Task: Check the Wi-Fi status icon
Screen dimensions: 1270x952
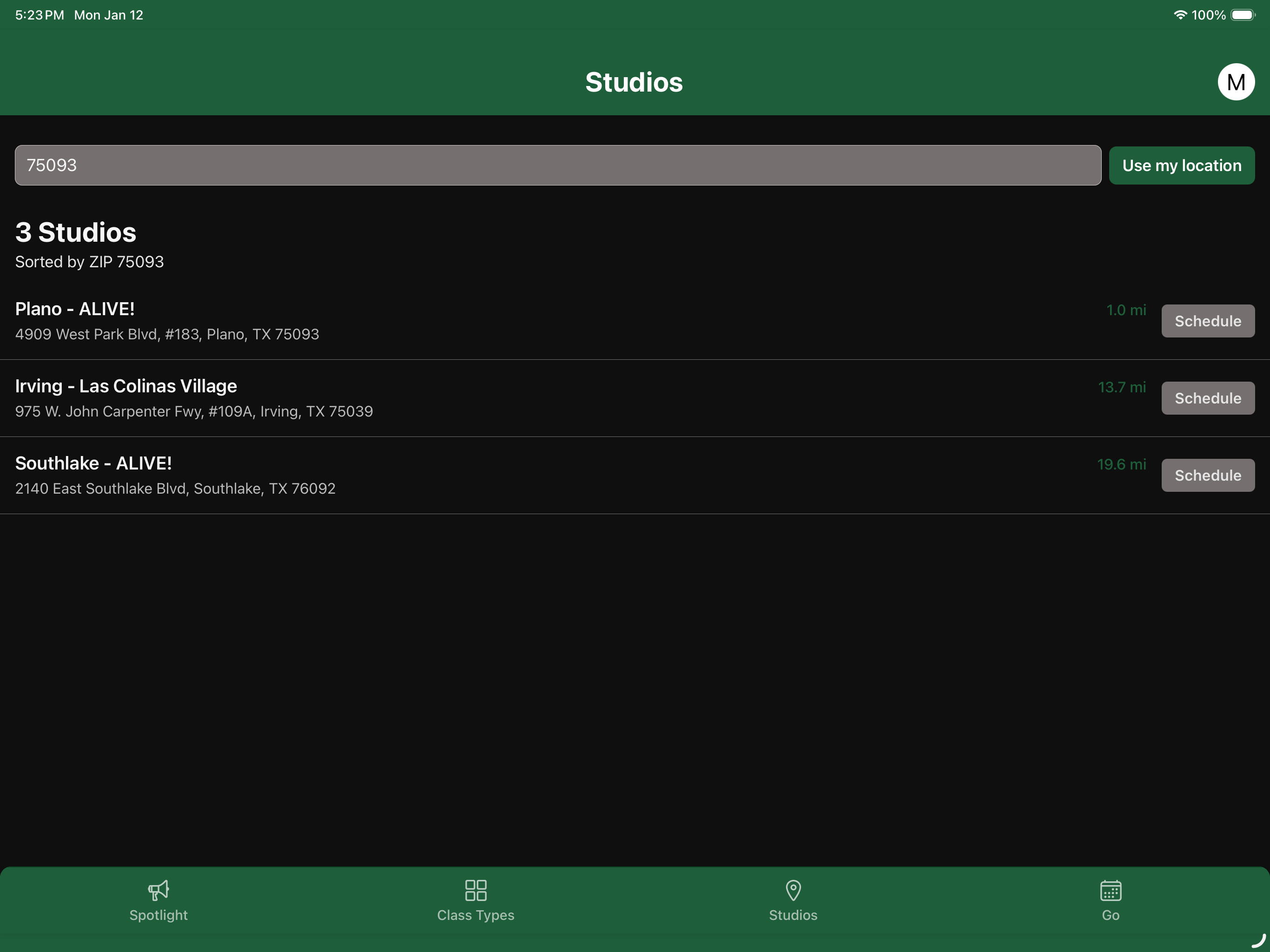Action: [1180, 15]
